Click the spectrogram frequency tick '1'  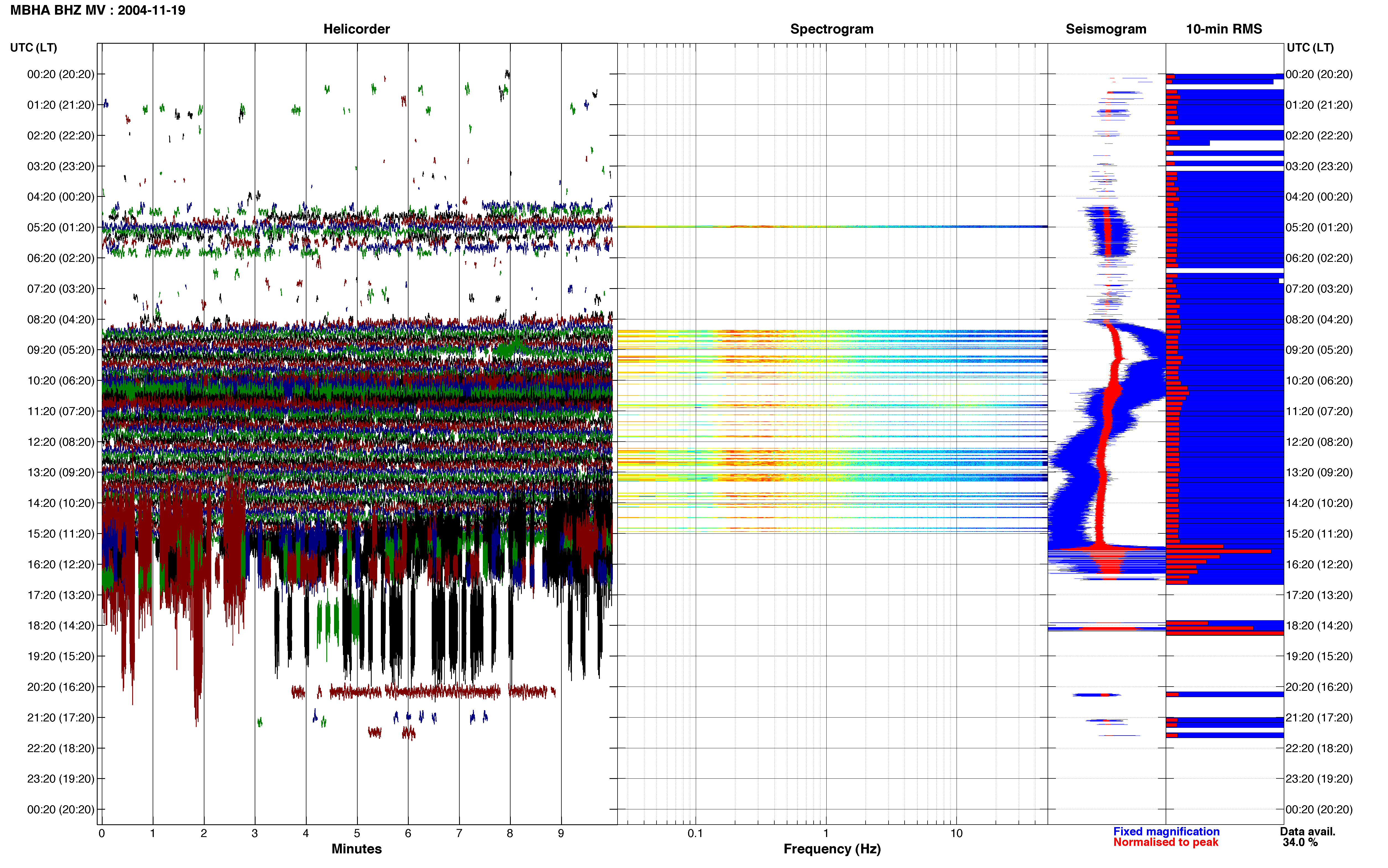tap(826, 833)
